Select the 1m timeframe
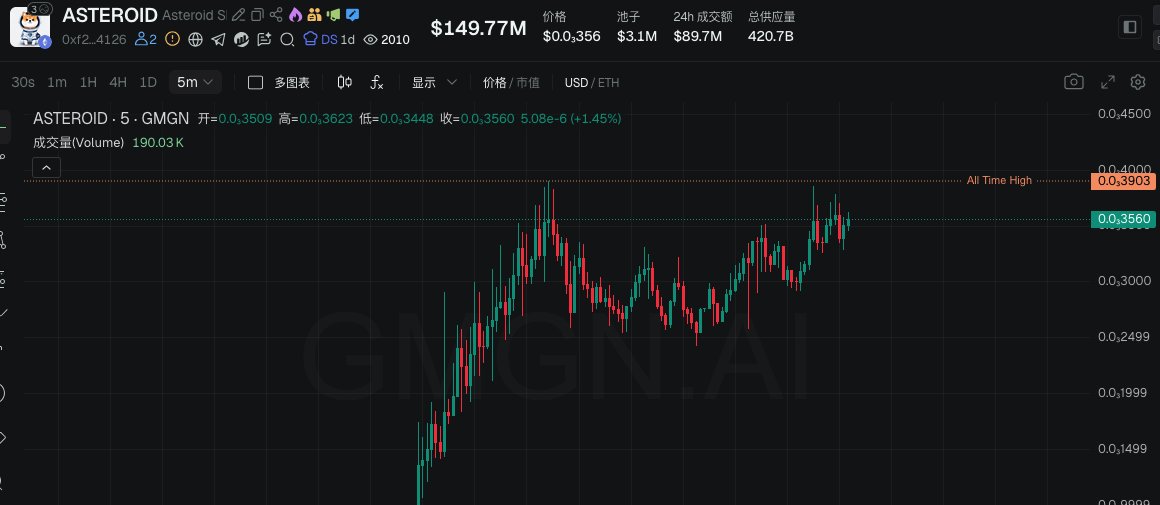This screenshot has height=505, width=1160. coord(57,82)
